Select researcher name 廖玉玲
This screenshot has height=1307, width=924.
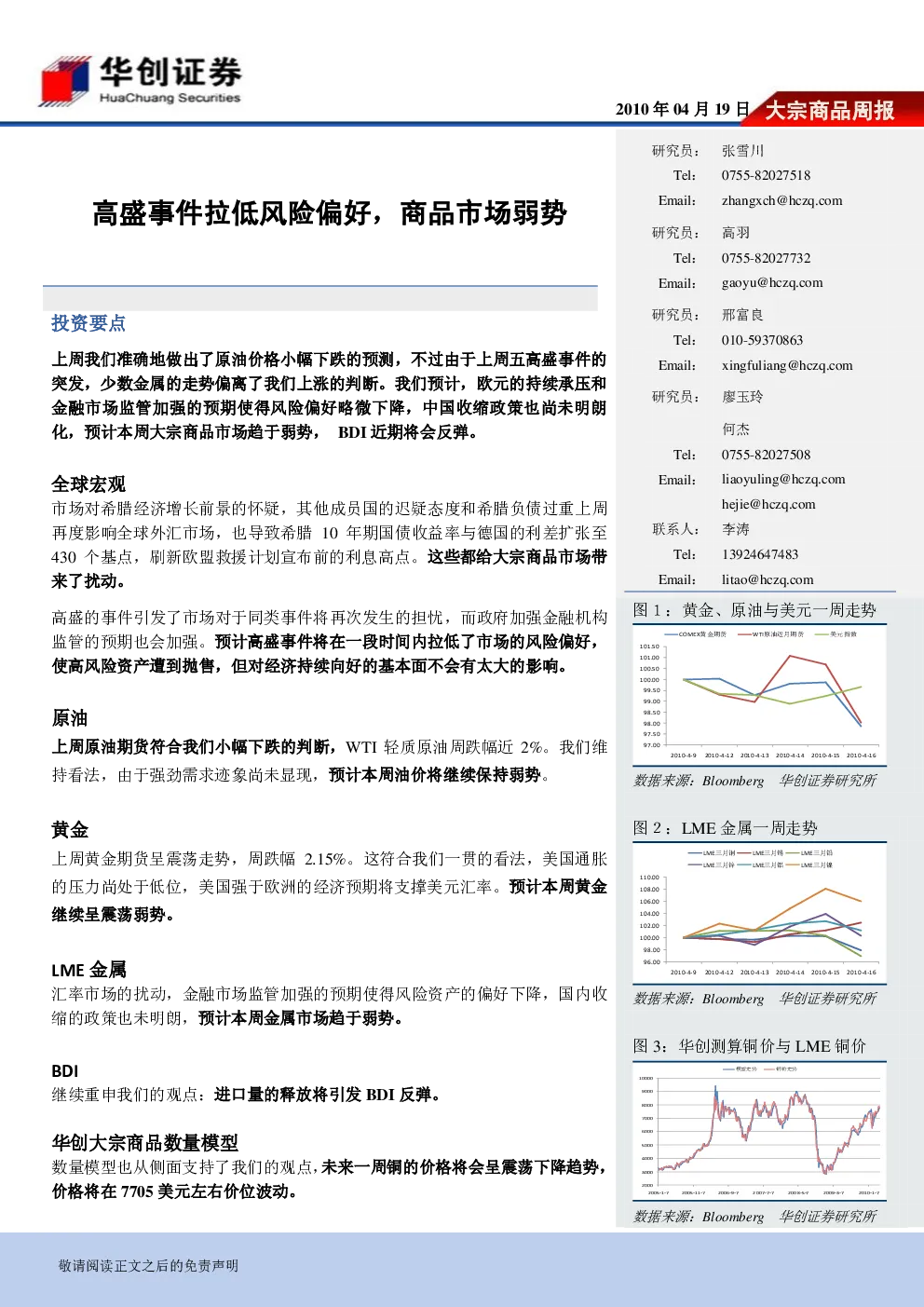[742, 397]
